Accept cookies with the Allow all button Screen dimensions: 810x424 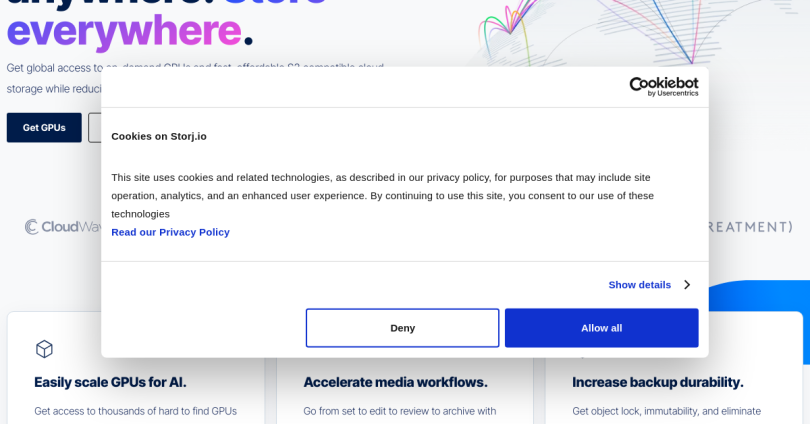click(601, 328)
